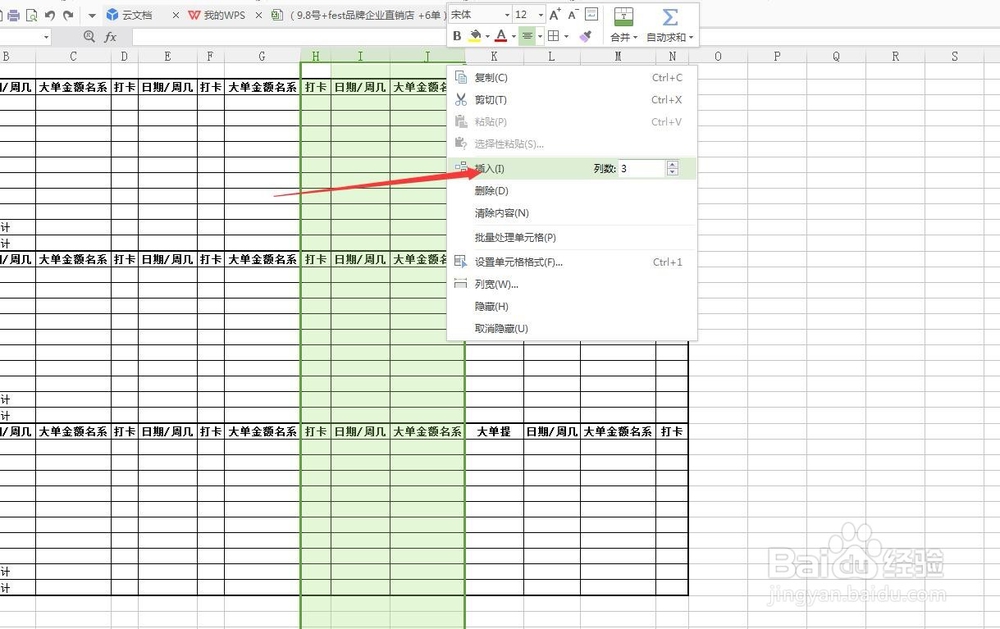Click the 自动求和 autosum button
The image size is (1000, 629).
pyautogui.click(x=669, y=25)
